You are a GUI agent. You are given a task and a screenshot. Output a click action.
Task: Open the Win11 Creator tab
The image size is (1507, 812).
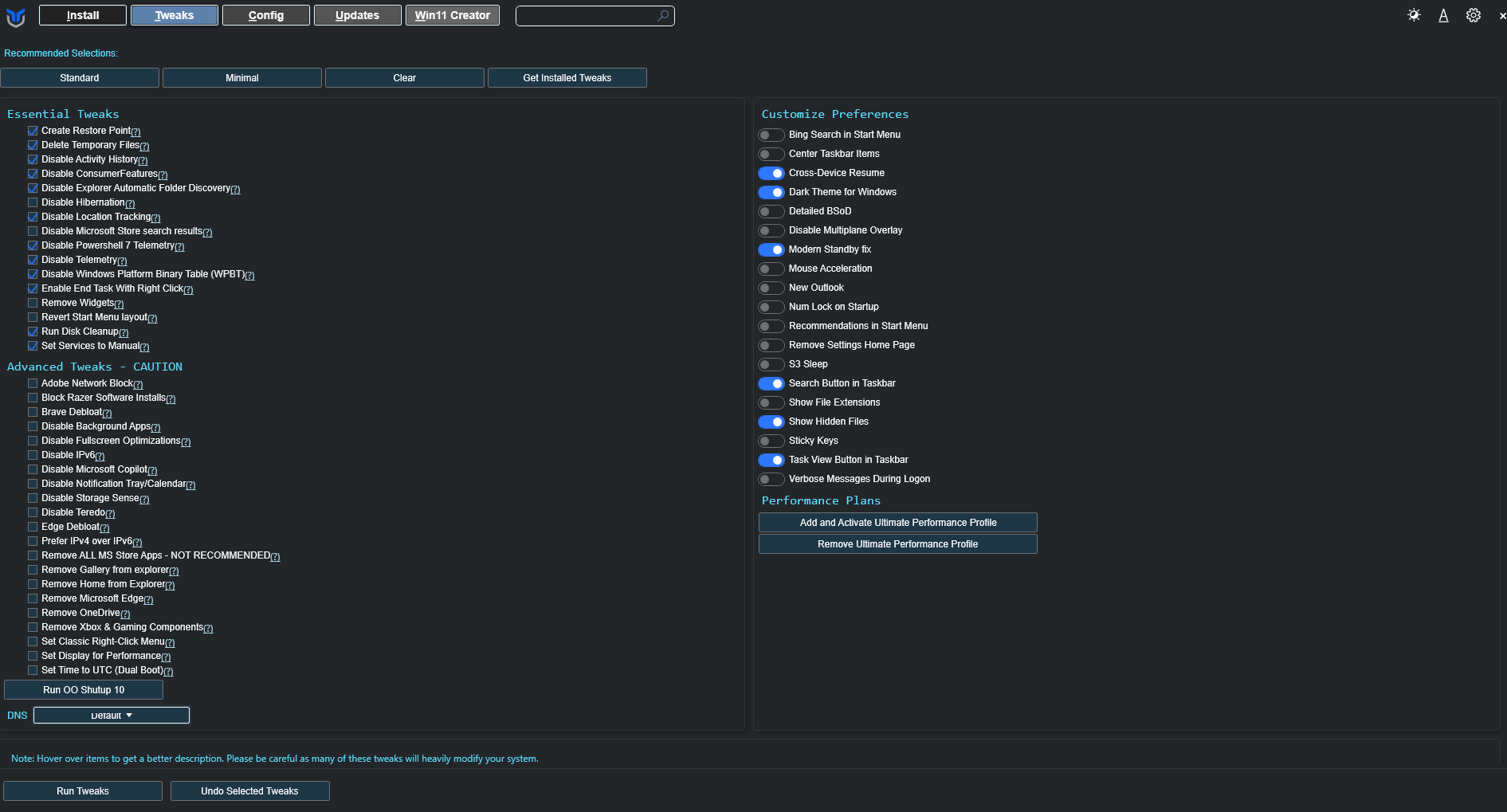click(x=453, y=15)
